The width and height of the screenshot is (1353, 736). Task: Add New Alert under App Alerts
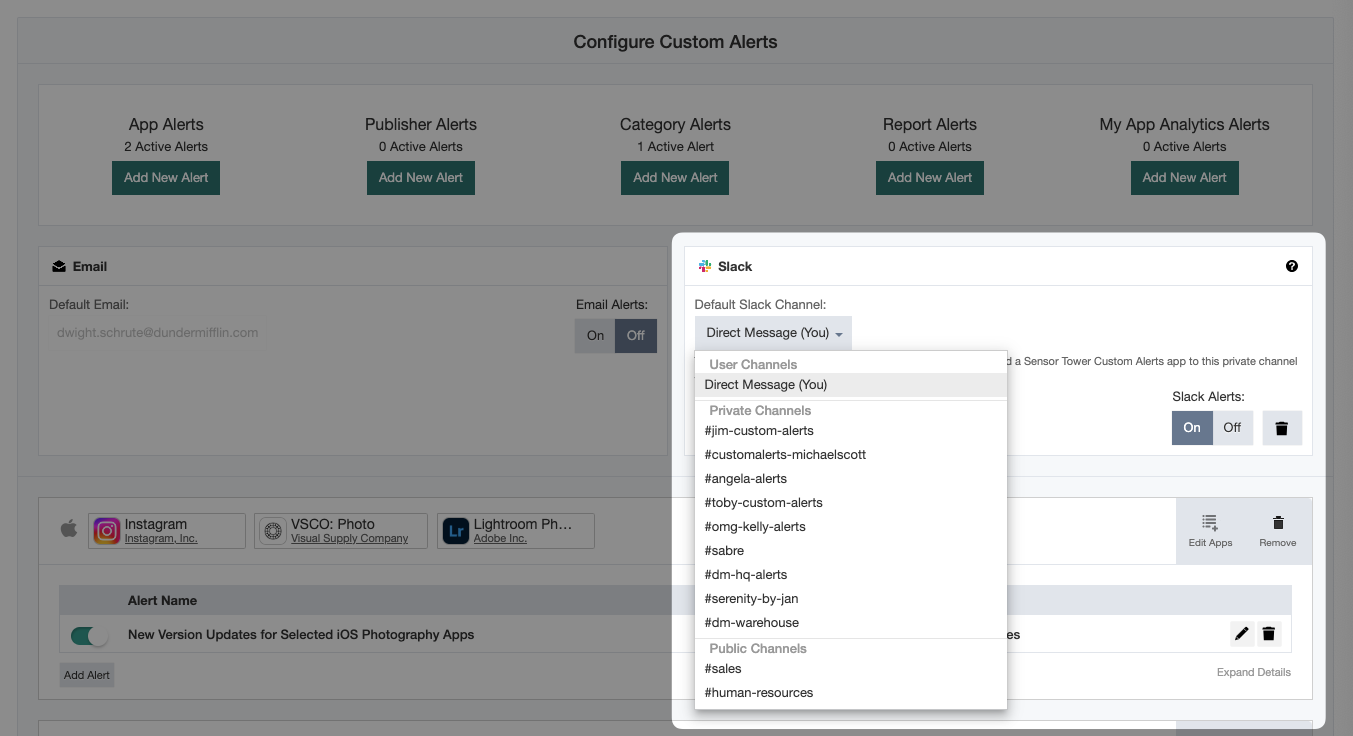166,178
